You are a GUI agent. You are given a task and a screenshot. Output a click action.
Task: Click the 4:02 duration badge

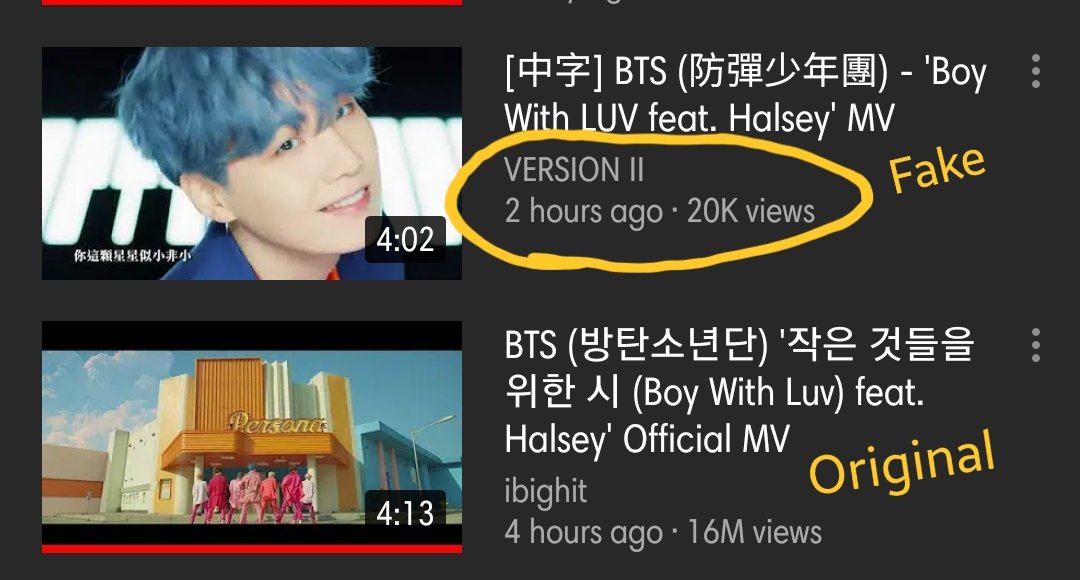[x=405, y=239]
